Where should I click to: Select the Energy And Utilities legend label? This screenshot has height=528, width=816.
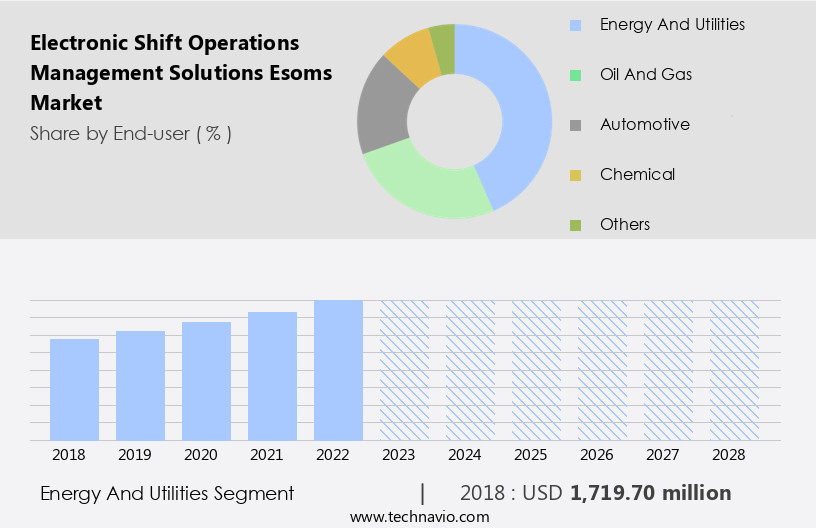pos(672,24)
